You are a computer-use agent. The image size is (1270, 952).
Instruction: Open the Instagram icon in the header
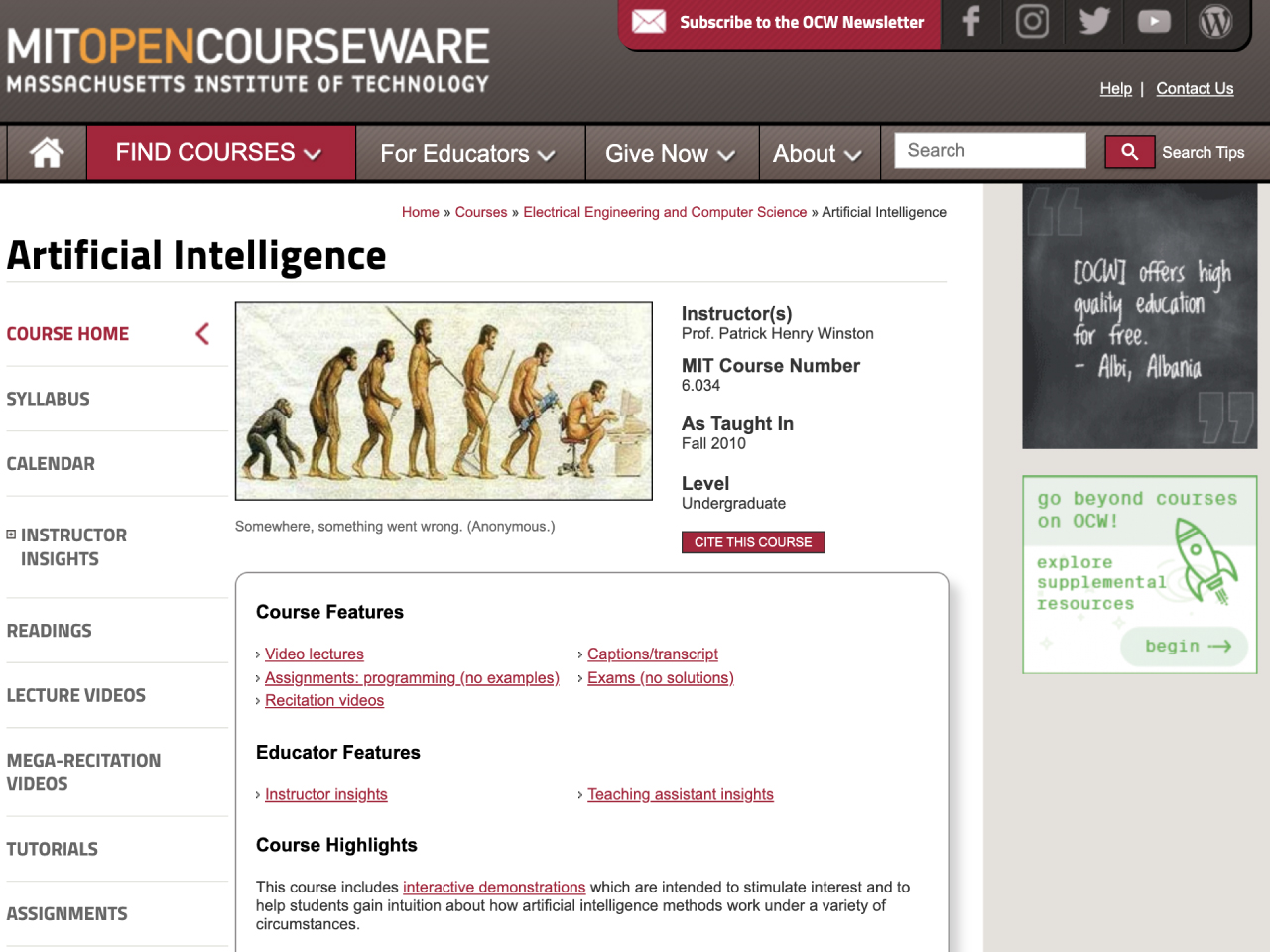coord(1032,21)
